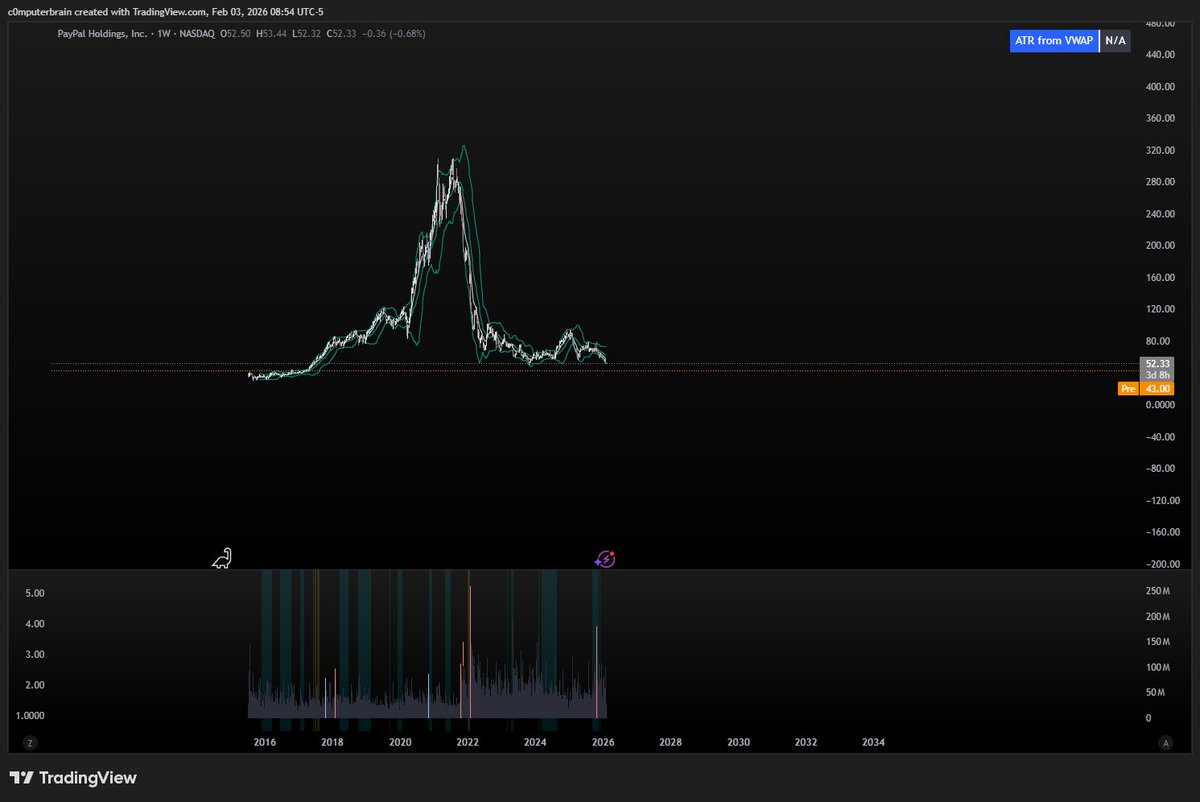Click the round Z button near the time axis

pos(30,742)
